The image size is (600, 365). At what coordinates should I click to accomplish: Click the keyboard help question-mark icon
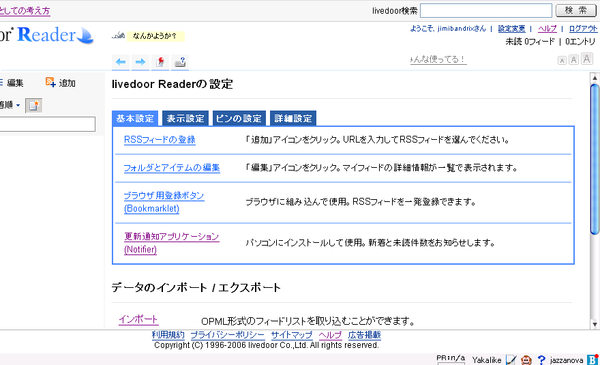click(180, 62)
